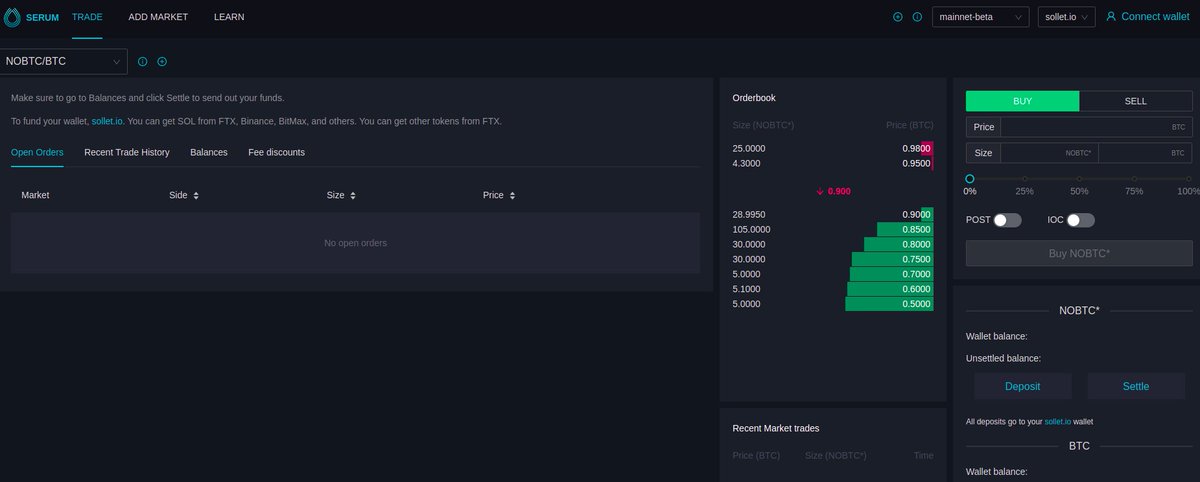Open the NOBTC/BTC market dropdown

(x=64, y=62)
